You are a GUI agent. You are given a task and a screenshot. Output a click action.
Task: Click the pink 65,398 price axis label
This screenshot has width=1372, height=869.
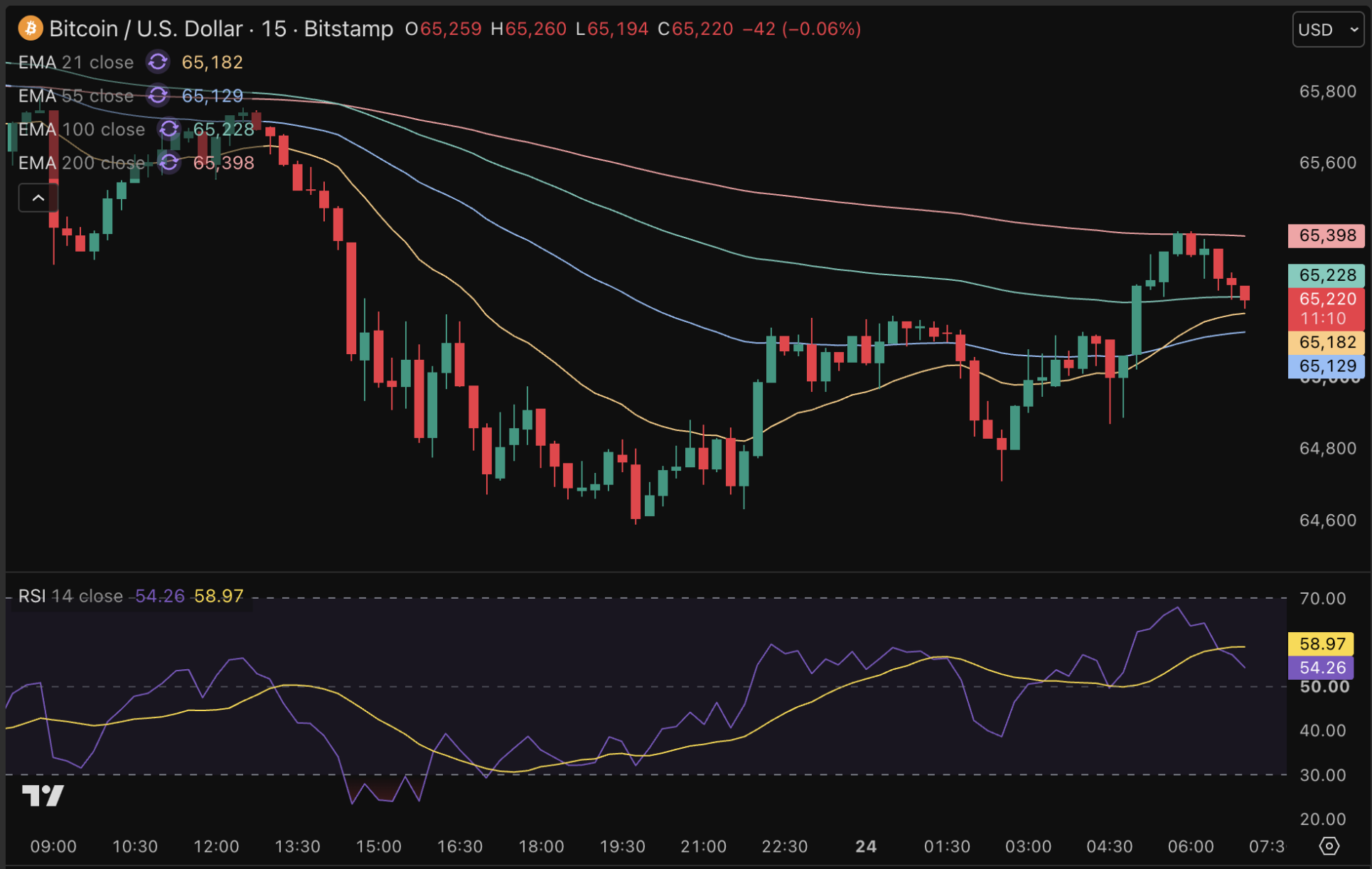click(1327, 235)
